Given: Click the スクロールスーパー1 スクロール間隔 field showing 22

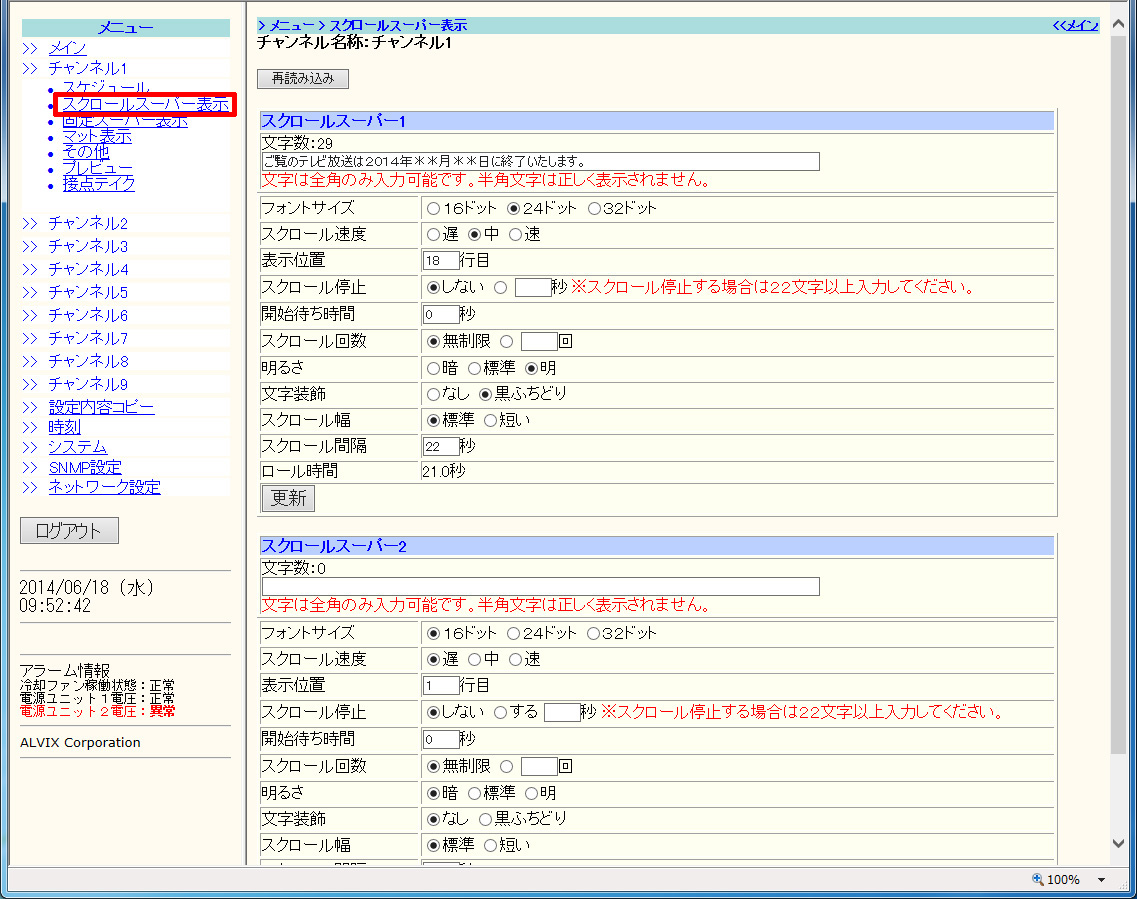Looking at the screenshot, I should (441, 446).
